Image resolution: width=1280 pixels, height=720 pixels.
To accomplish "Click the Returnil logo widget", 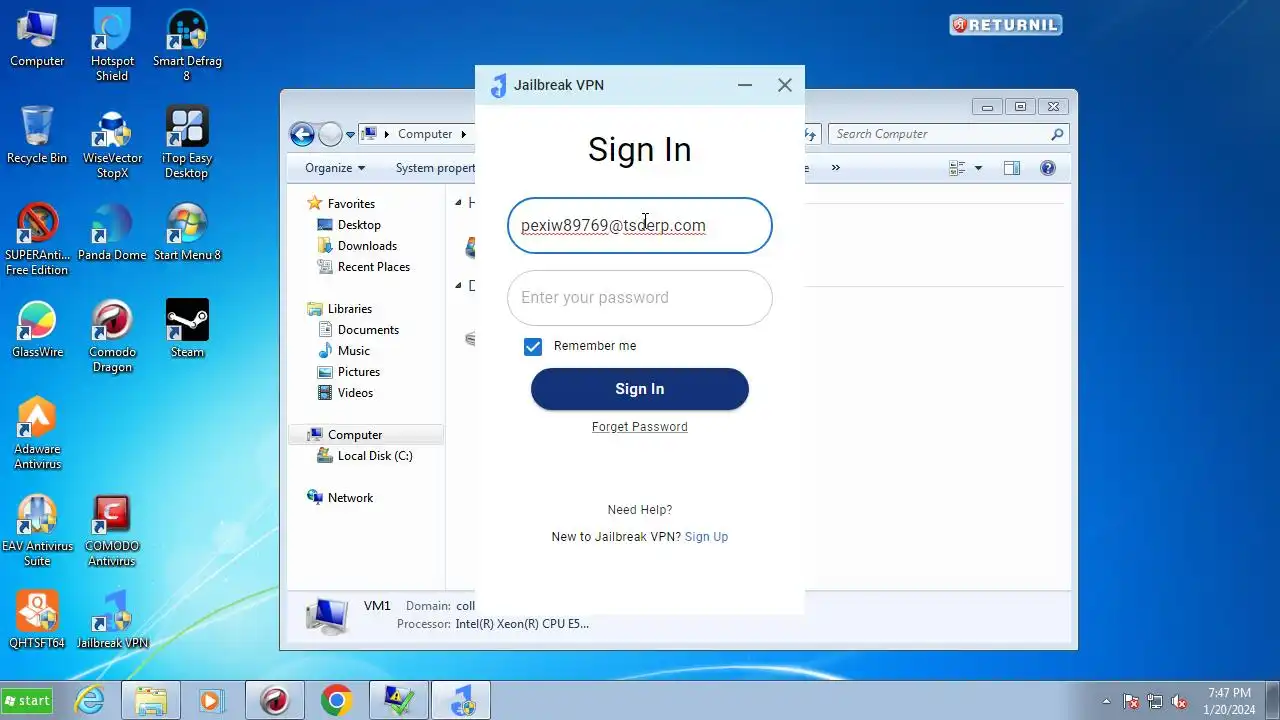I will [1006, 25].
